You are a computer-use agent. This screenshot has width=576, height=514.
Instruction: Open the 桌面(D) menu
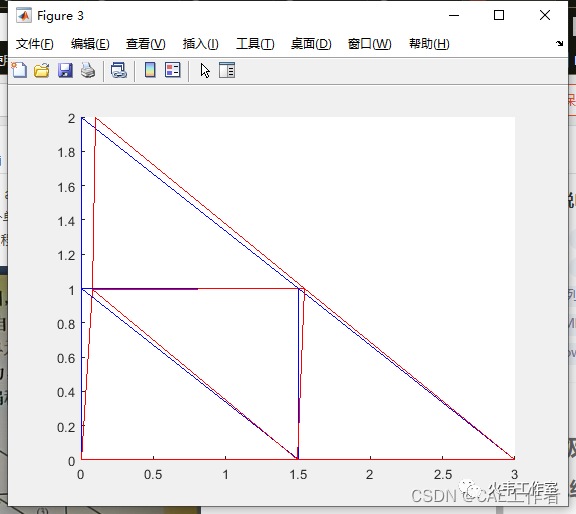tap(311, 44)
